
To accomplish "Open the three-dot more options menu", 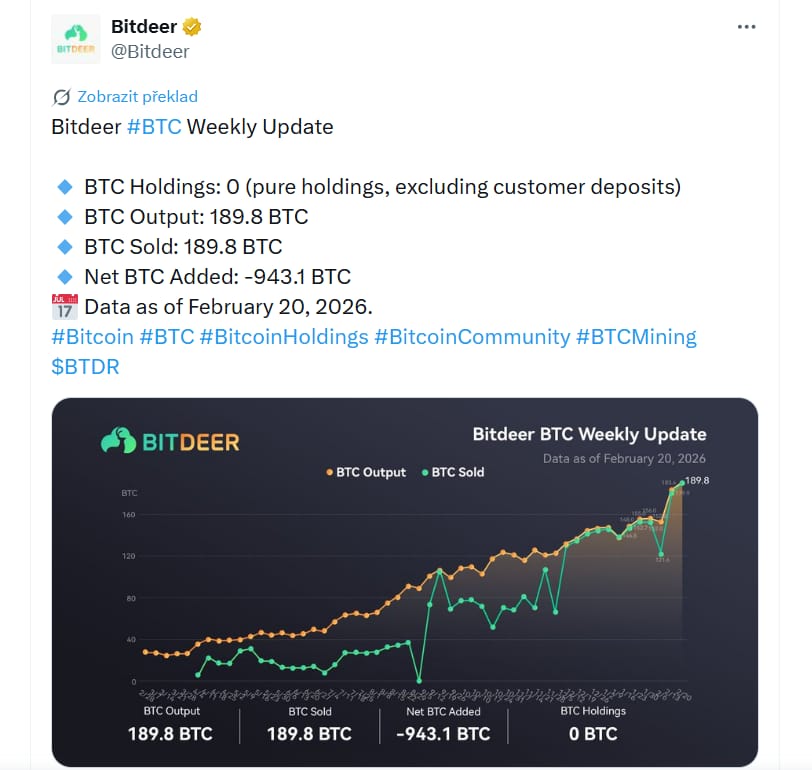I will [747, 26].
